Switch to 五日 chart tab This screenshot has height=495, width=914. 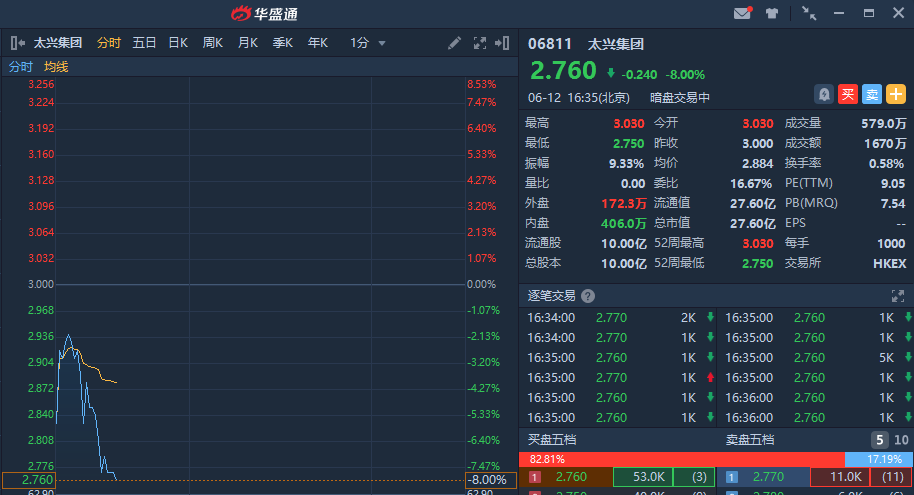pyautogui.click(x=144, y=43)
